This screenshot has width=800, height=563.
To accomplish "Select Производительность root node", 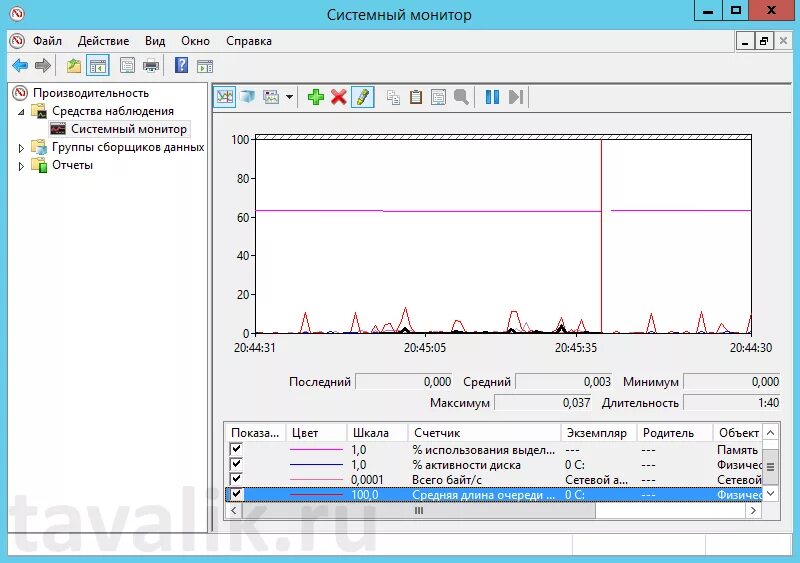I will point(91,93).
